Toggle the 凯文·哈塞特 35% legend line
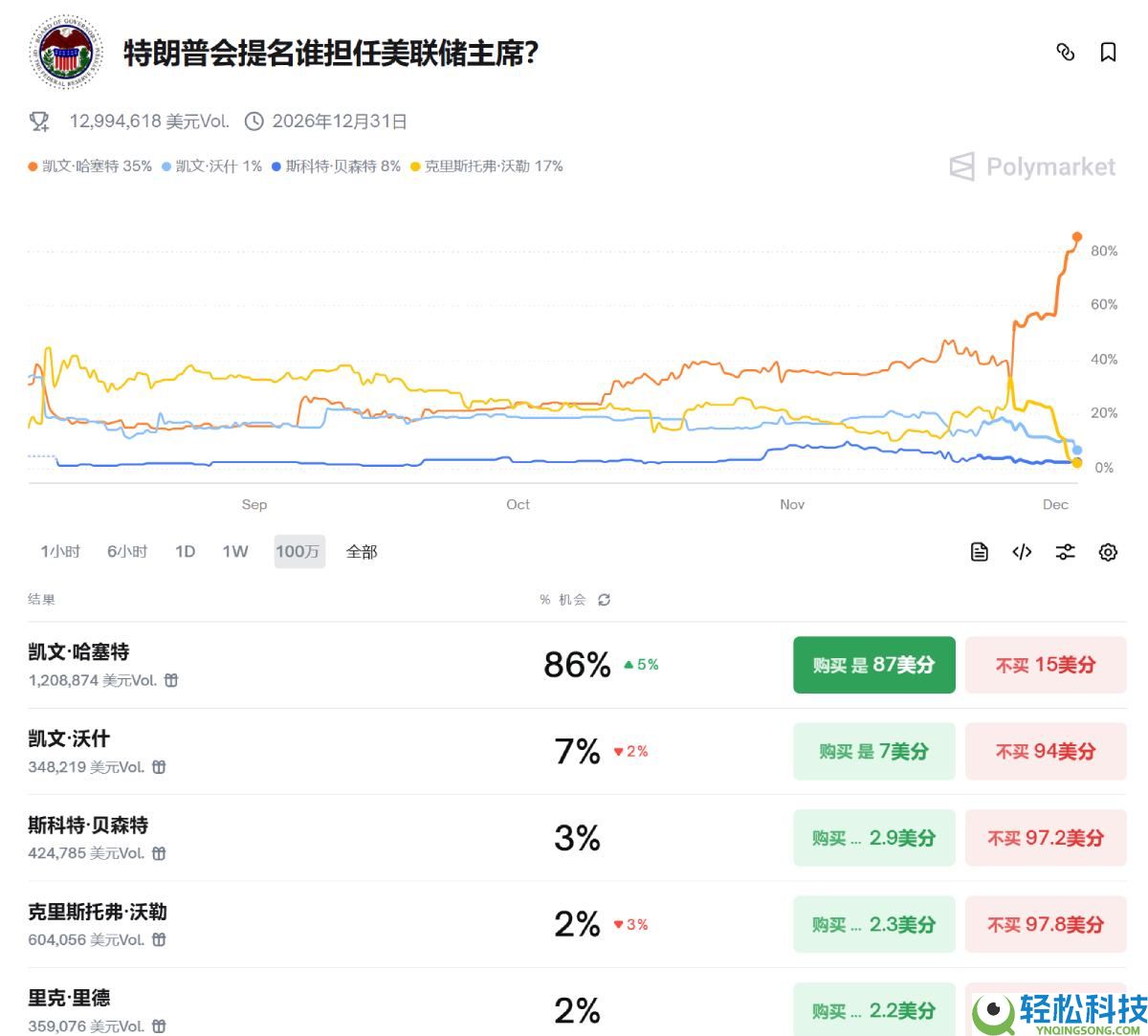Viewport: 1148px width, 1036px height. point(91,165)
